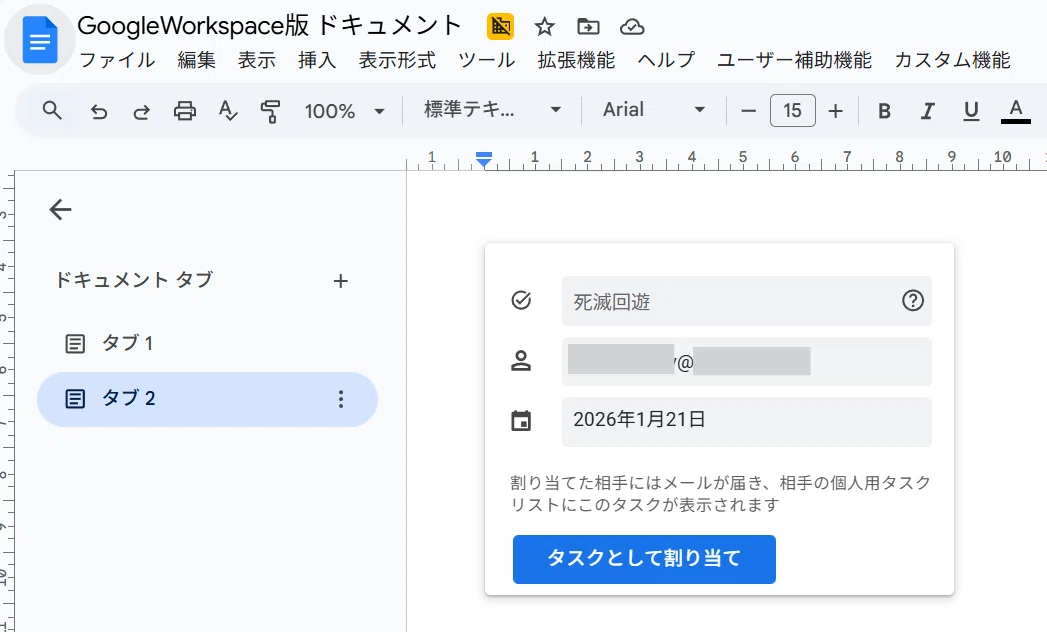
Task: Run spelling and grammar check
Action: (x=228, y=111)
